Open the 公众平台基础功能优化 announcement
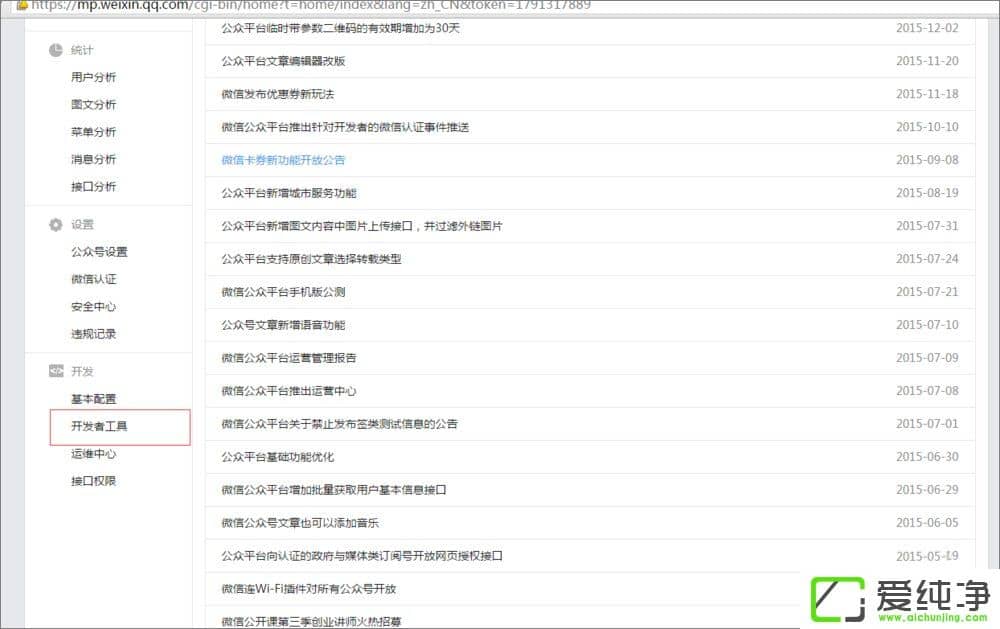 point(277,457)
